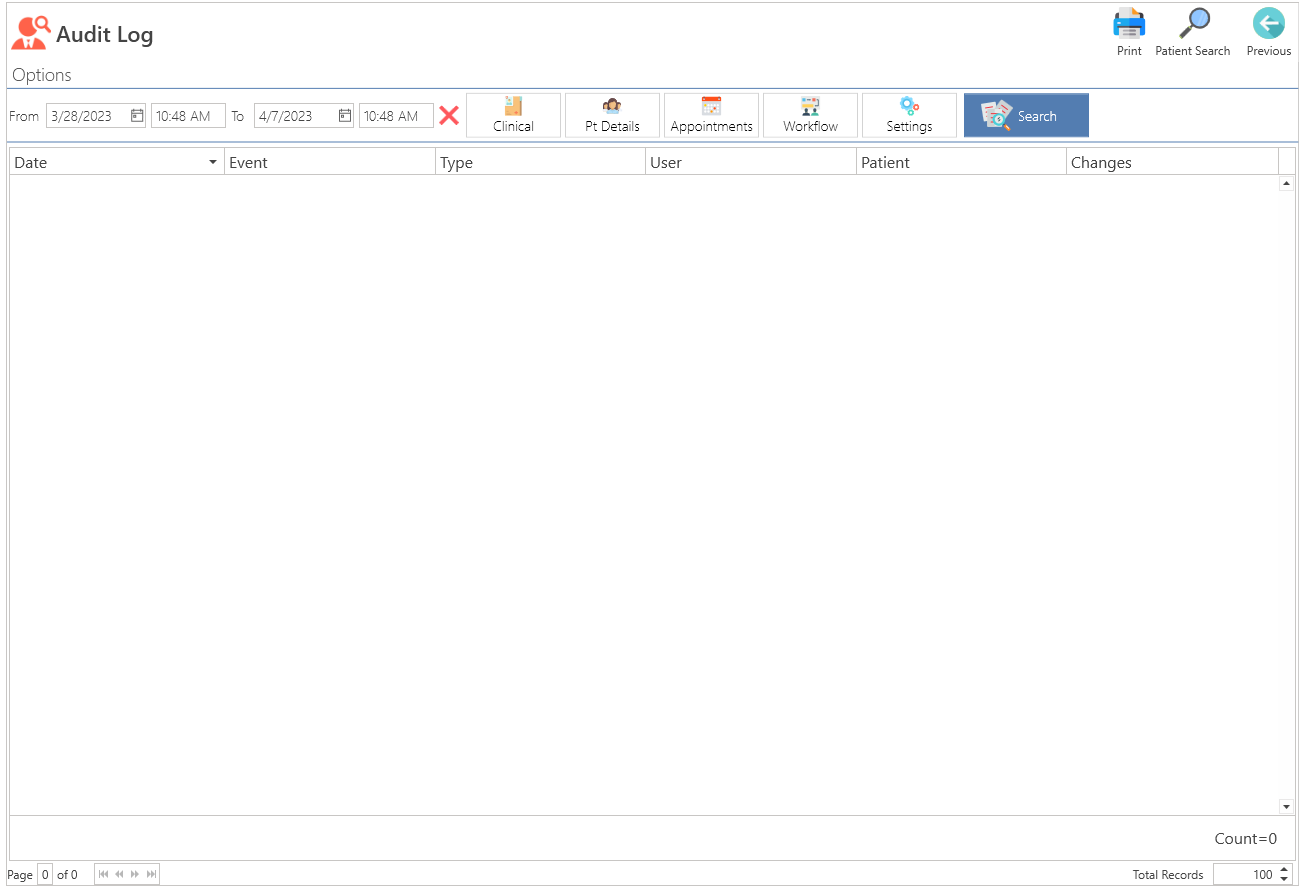The image size is (1308, 892).
Task: Open Patient Search magnifier icon
Action: coord(1193,23)
